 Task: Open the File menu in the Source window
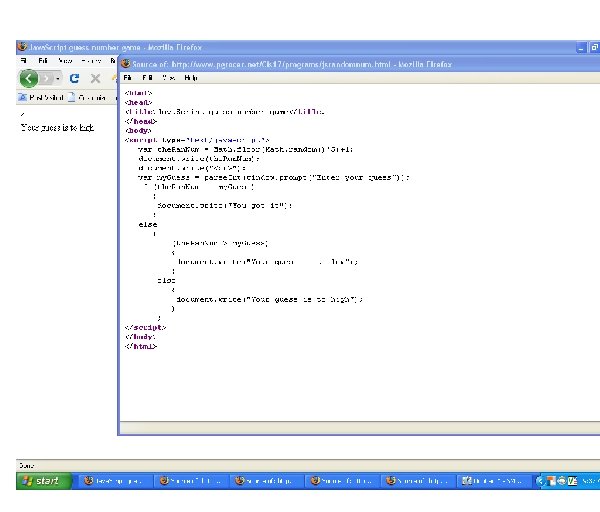(x=127, y=78)
